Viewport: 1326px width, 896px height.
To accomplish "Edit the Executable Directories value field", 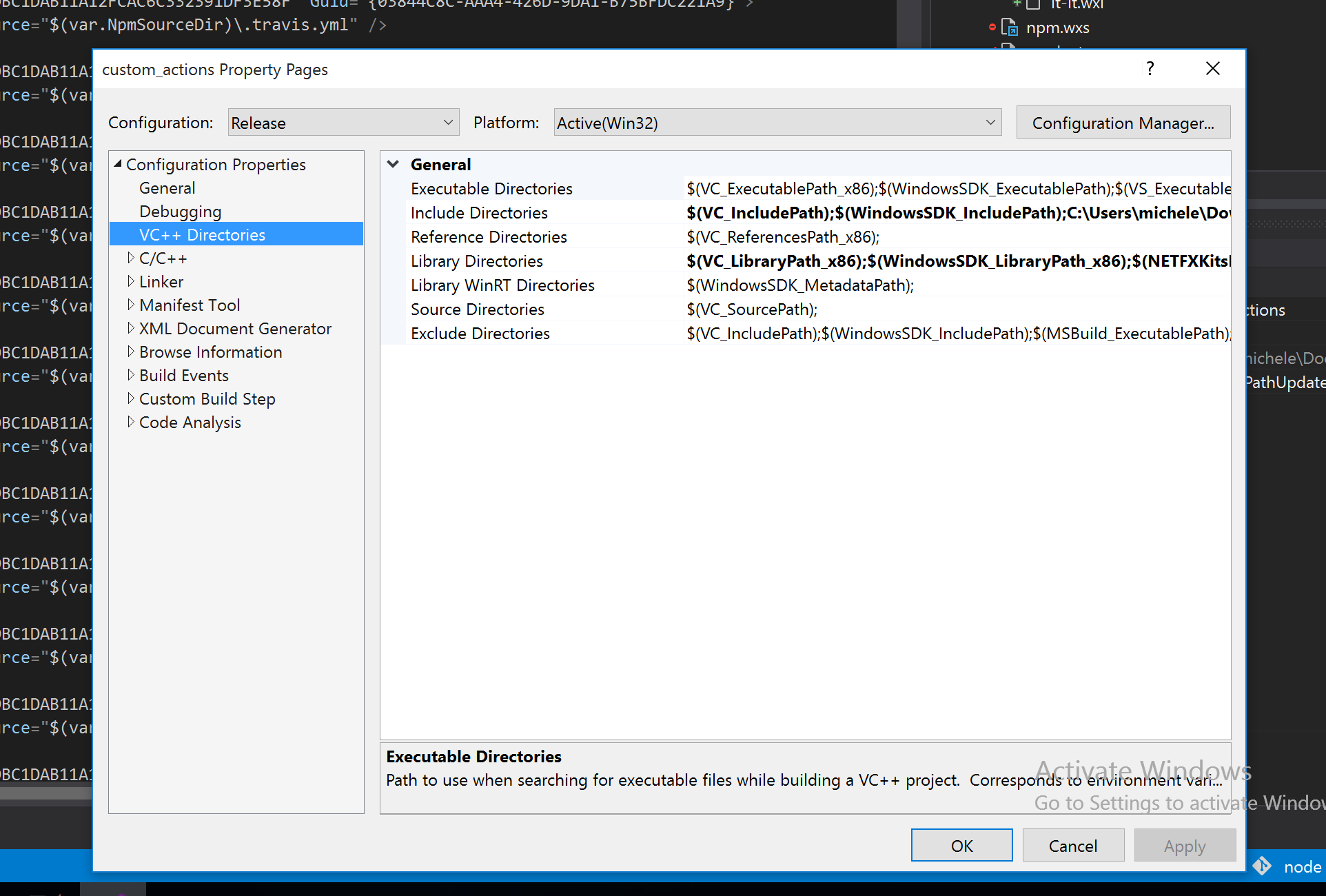I will coord(958,189).
